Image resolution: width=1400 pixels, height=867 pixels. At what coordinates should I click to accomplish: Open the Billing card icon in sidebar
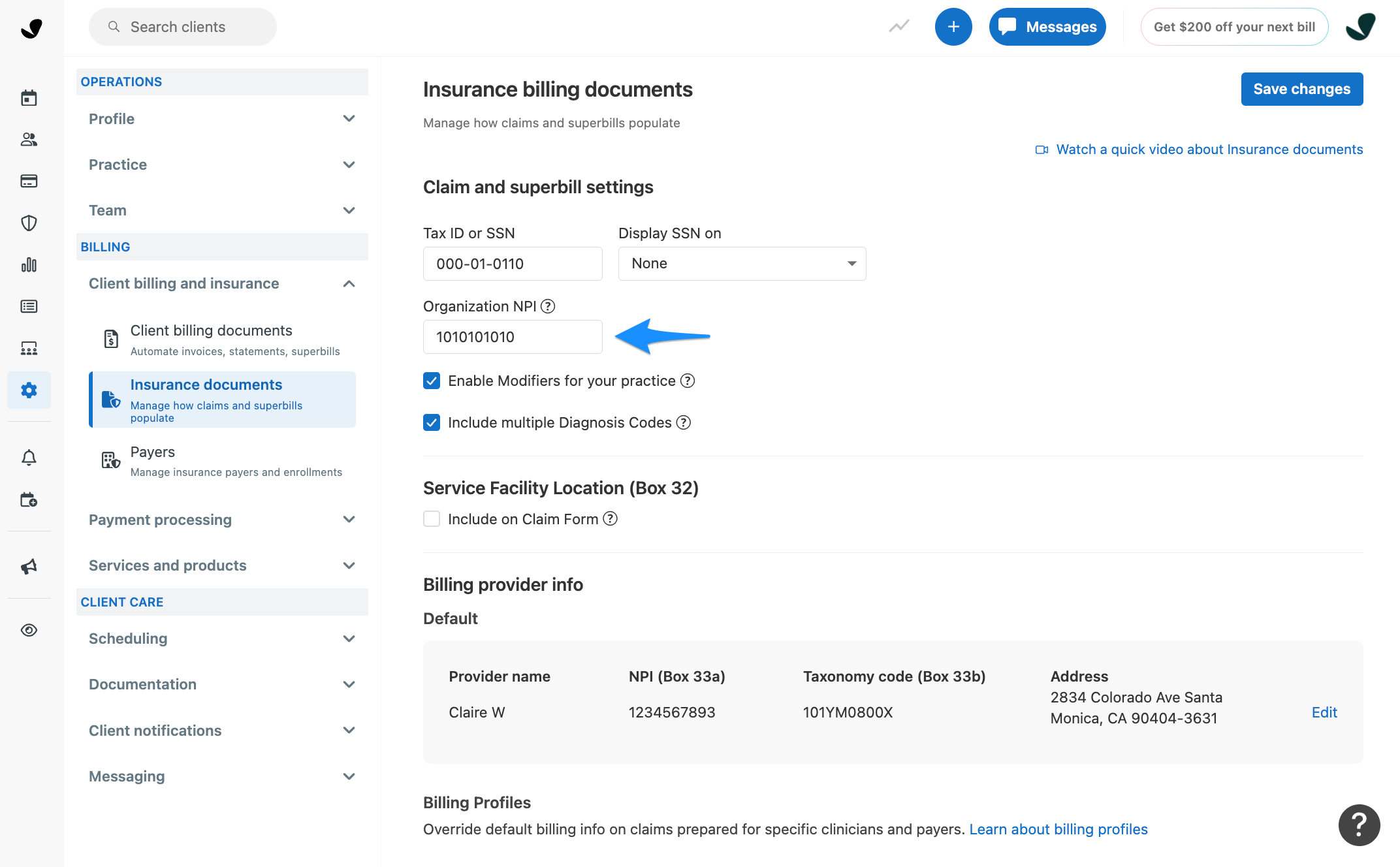tap(29, 181)
